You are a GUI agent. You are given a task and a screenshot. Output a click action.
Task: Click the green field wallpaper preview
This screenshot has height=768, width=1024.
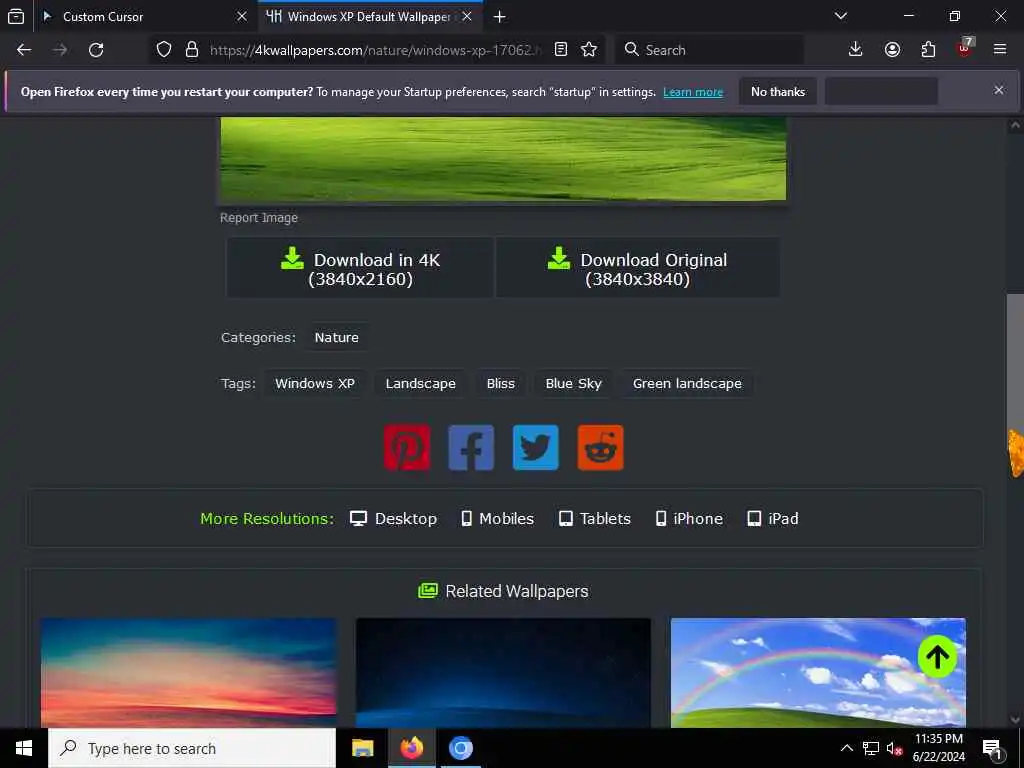point(504,159)
